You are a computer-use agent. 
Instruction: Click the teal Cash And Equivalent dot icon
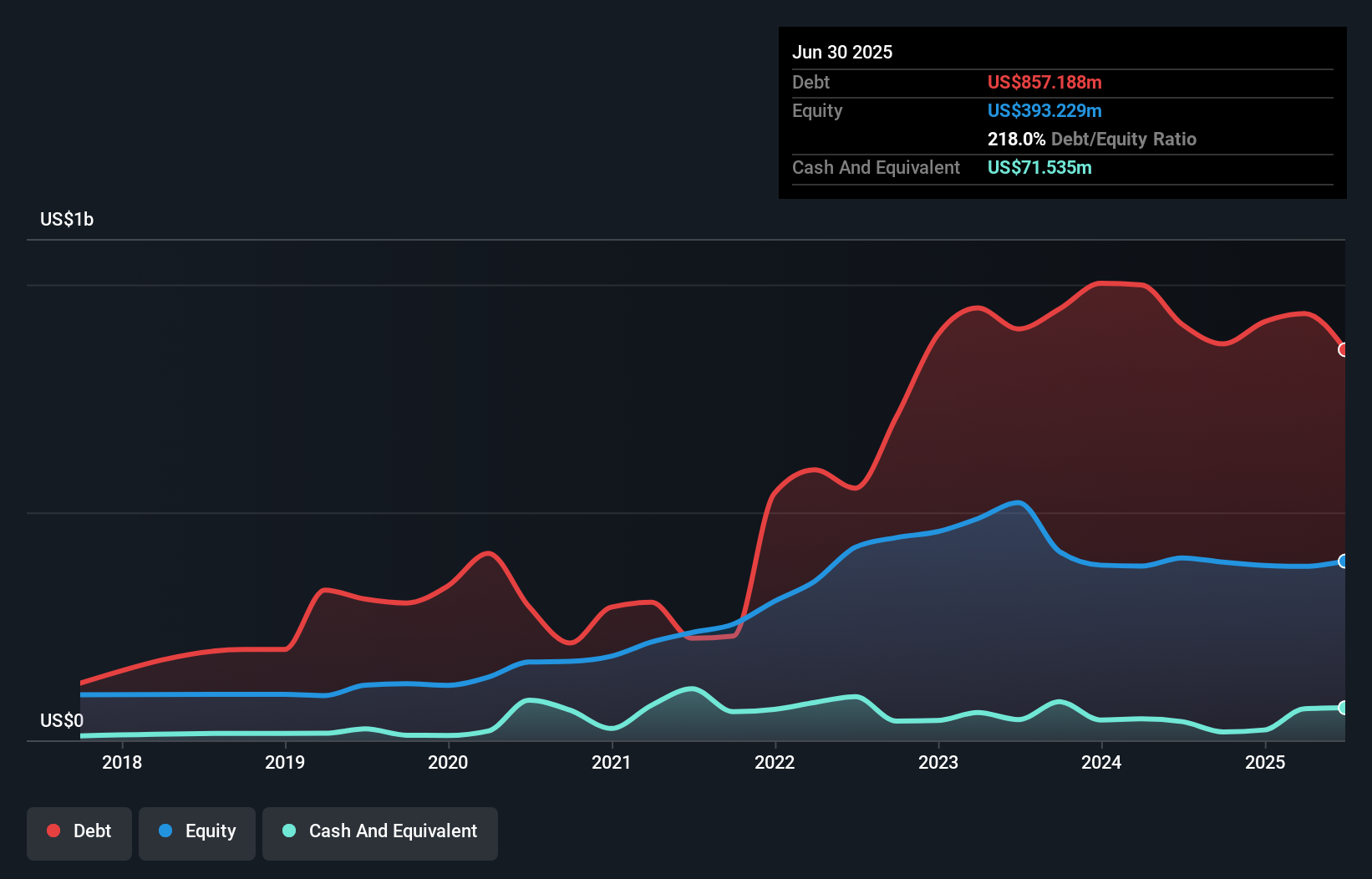(x=287, y=831)
